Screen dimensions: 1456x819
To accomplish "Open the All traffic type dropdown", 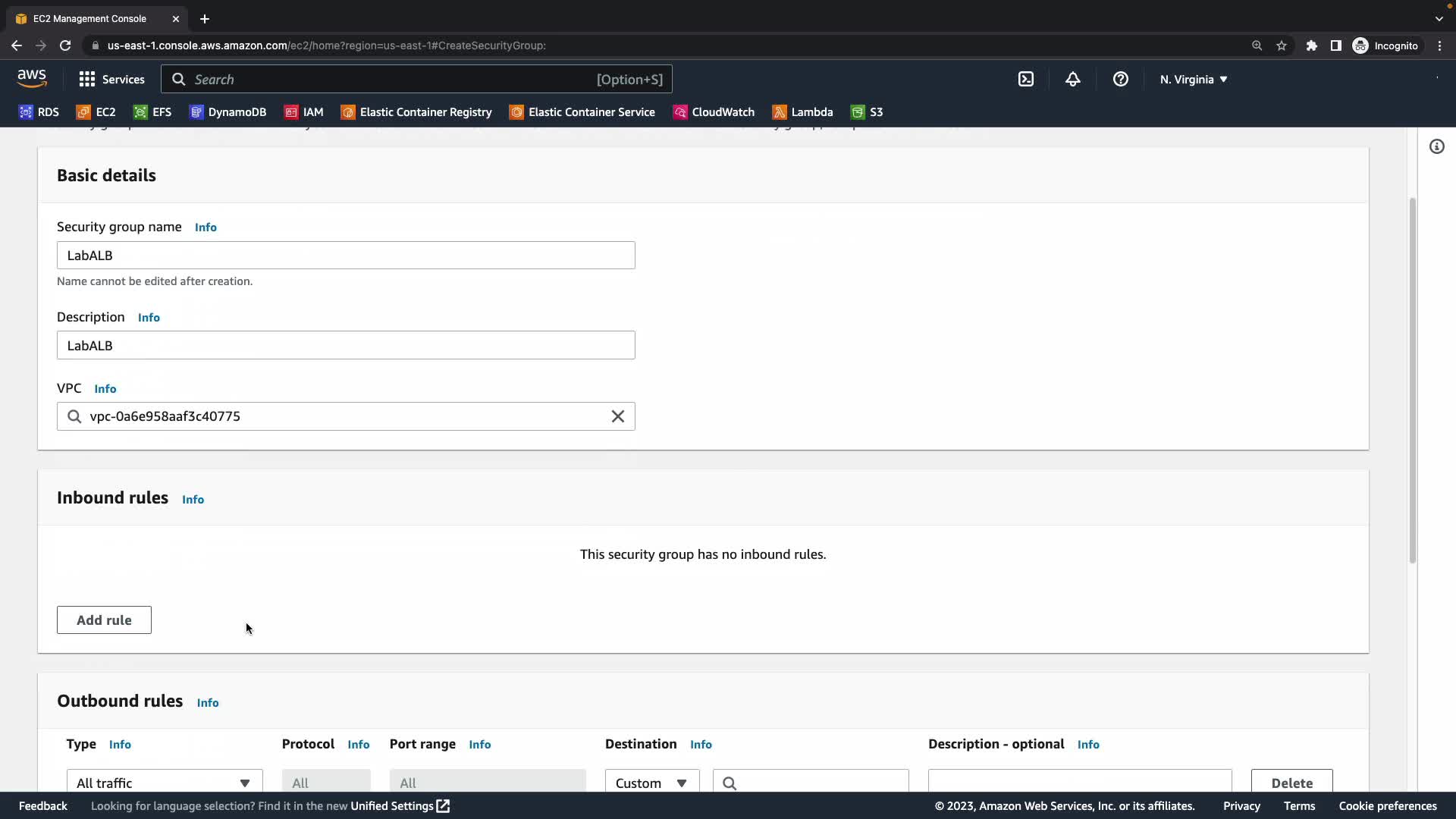I will pyautogui.click(x=164, y=782).
